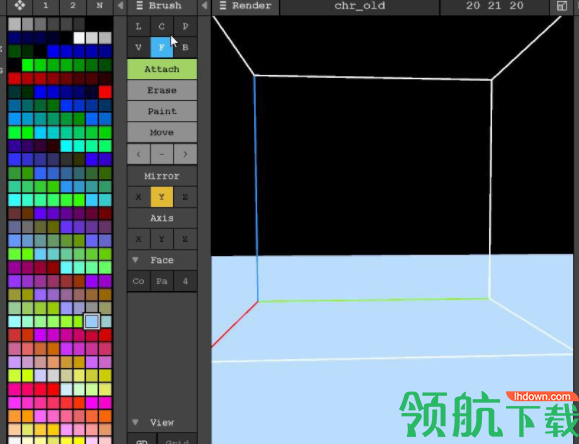Select the C center brush mode
The image size is (579, 444).
coord(162,26)
